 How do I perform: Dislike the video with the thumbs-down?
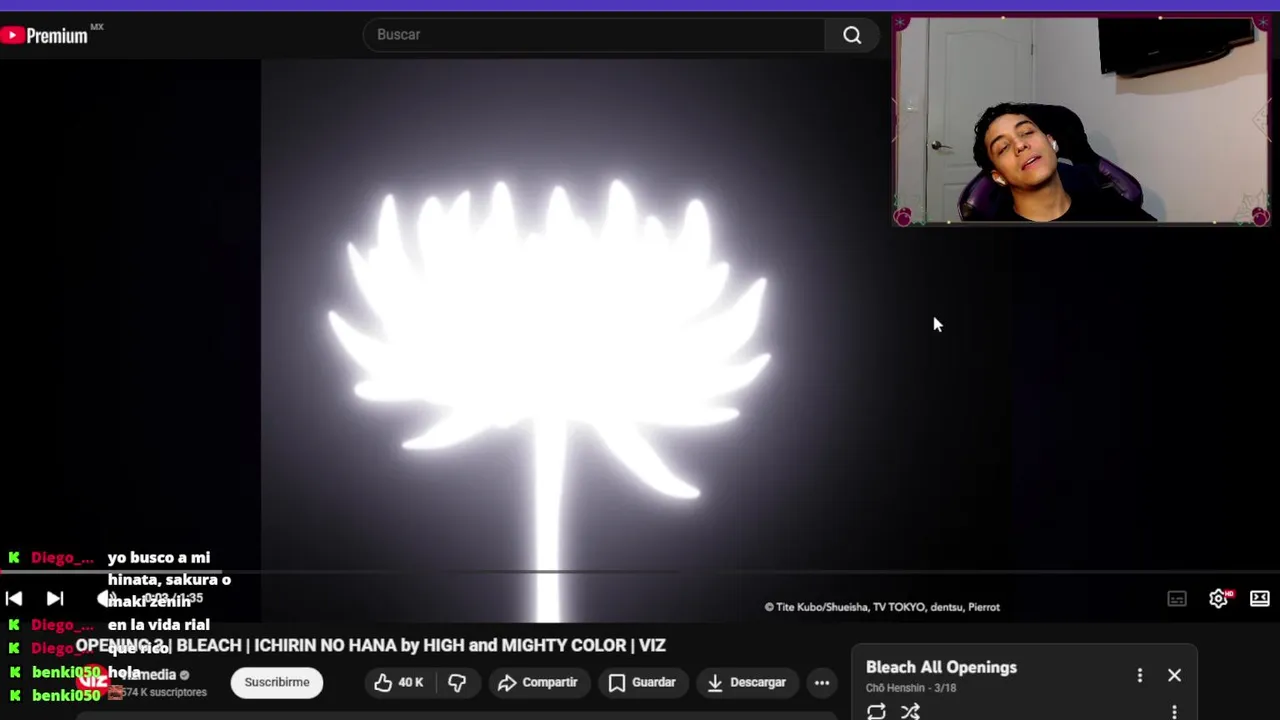(457, 682)
